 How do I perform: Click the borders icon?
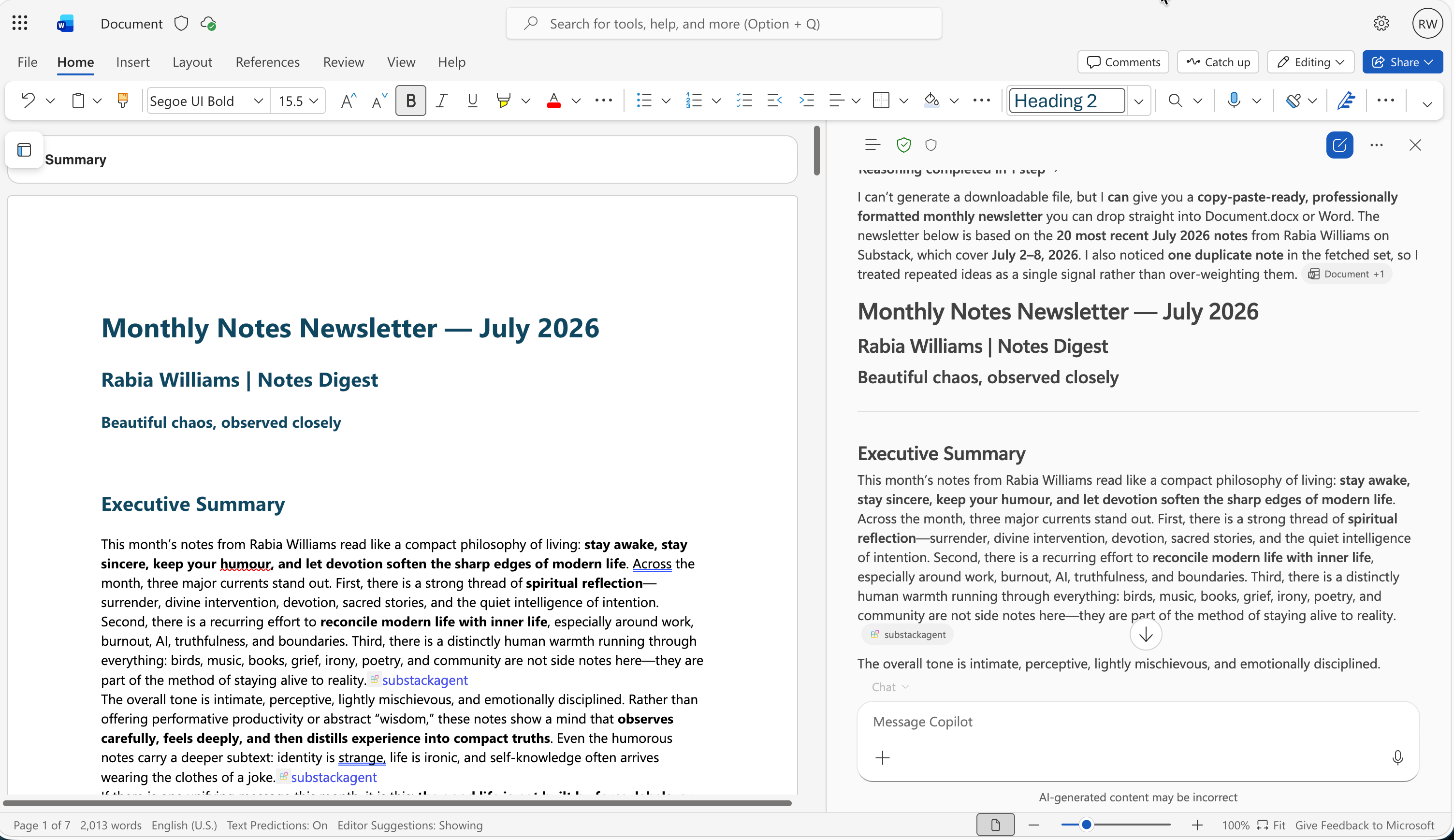click(x=881, y=101)
